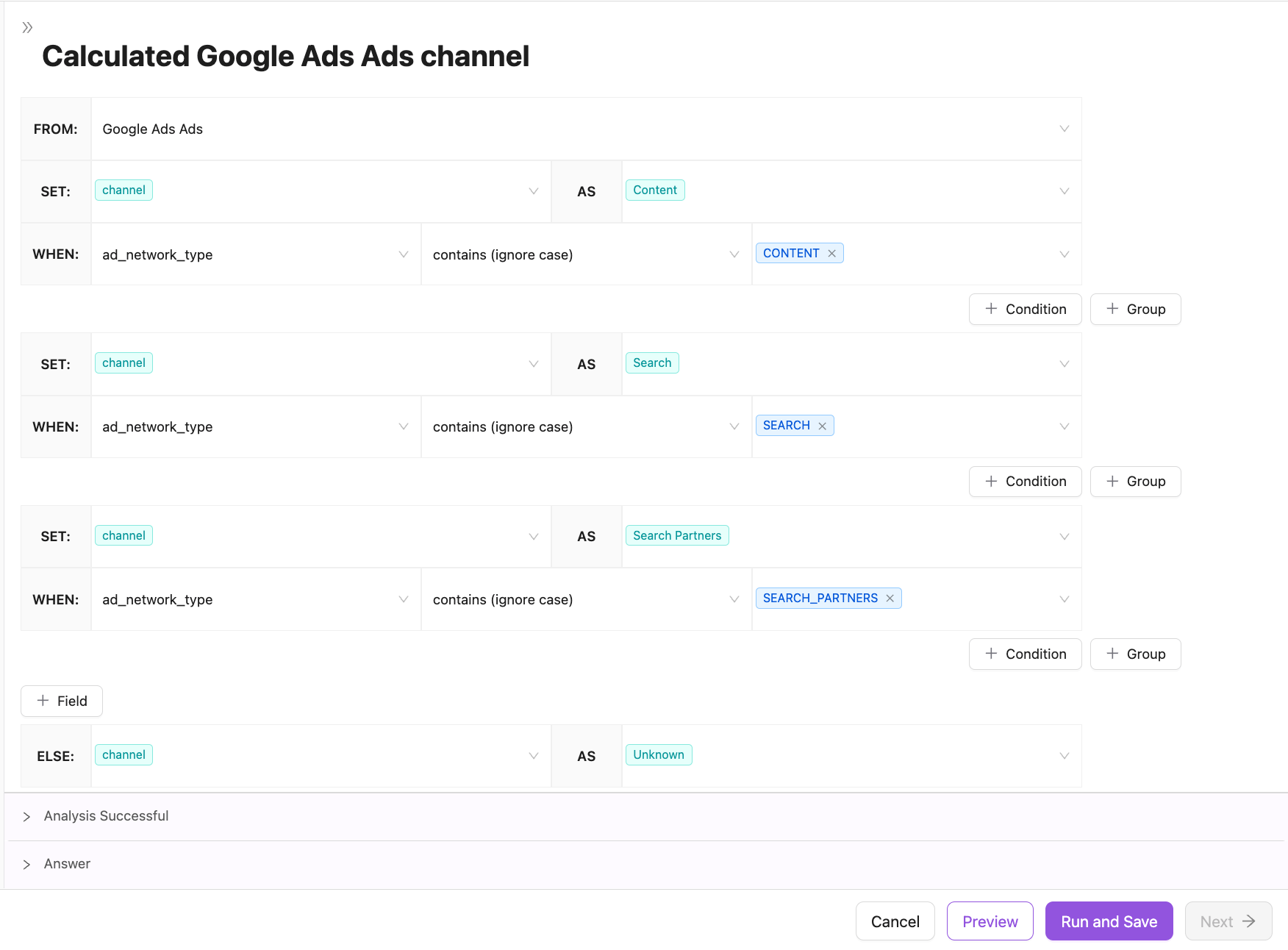Open ad_network_type dropdown in SEARCH condition
The width and height of the screenshot is (1288, 950).
click(x=256, y=427)
